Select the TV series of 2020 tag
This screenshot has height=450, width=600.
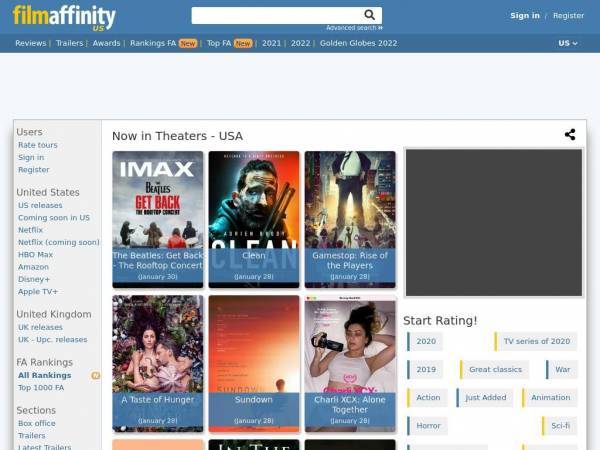536,341
